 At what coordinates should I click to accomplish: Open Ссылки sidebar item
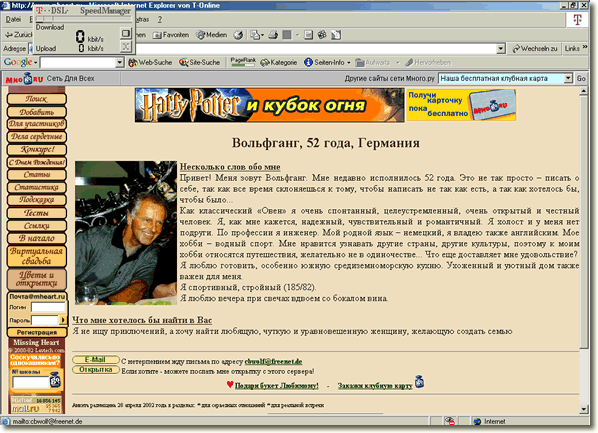37,225
